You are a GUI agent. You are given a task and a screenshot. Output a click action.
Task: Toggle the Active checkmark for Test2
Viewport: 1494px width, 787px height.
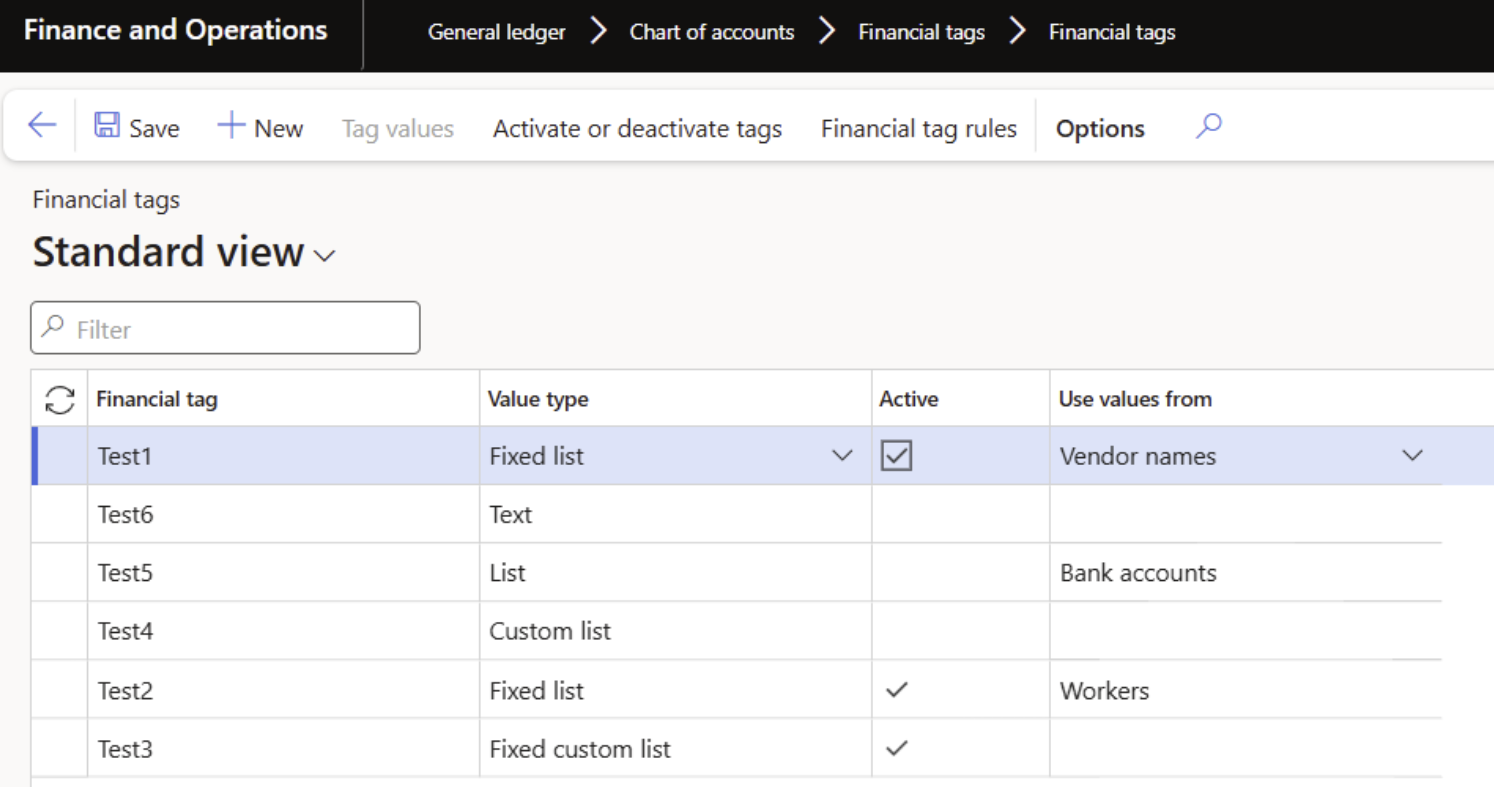tap(897, 690)
